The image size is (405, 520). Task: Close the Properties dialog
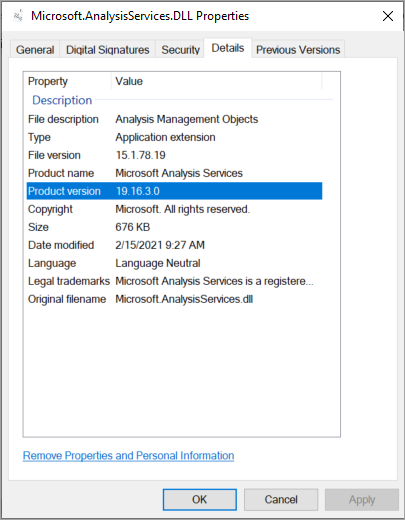[388, 16]
